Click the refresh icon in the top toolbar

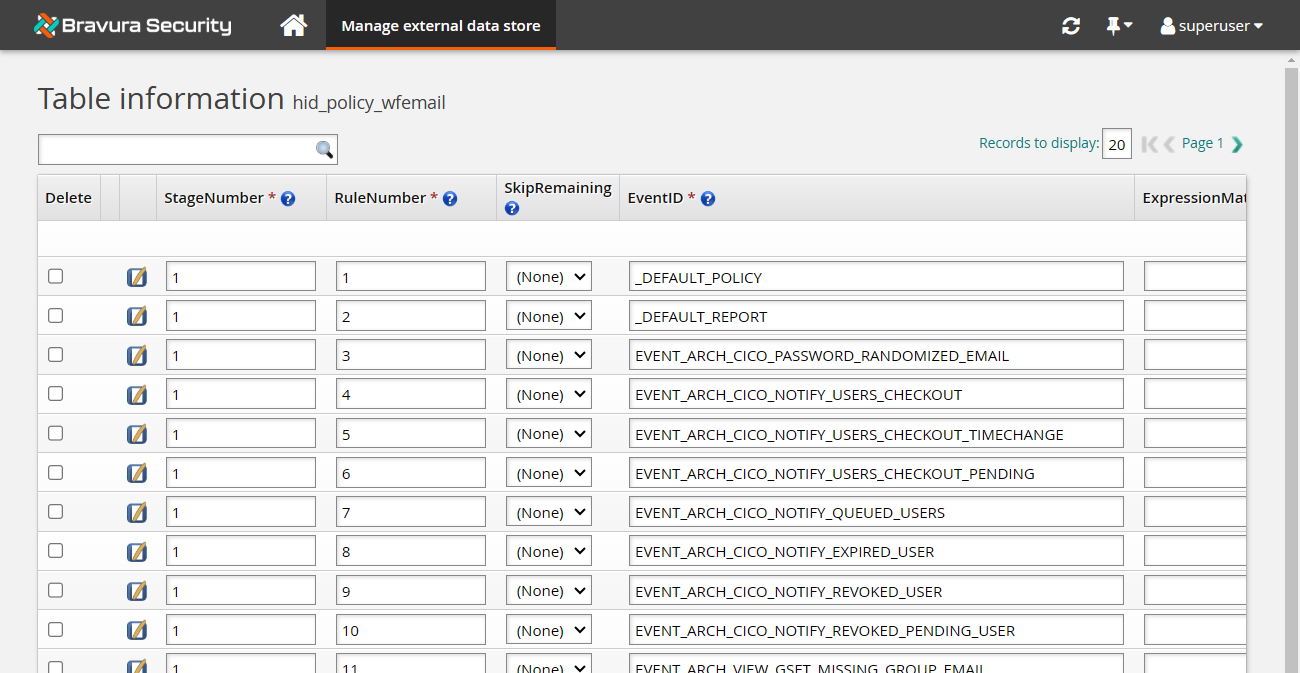point(1070,26)
